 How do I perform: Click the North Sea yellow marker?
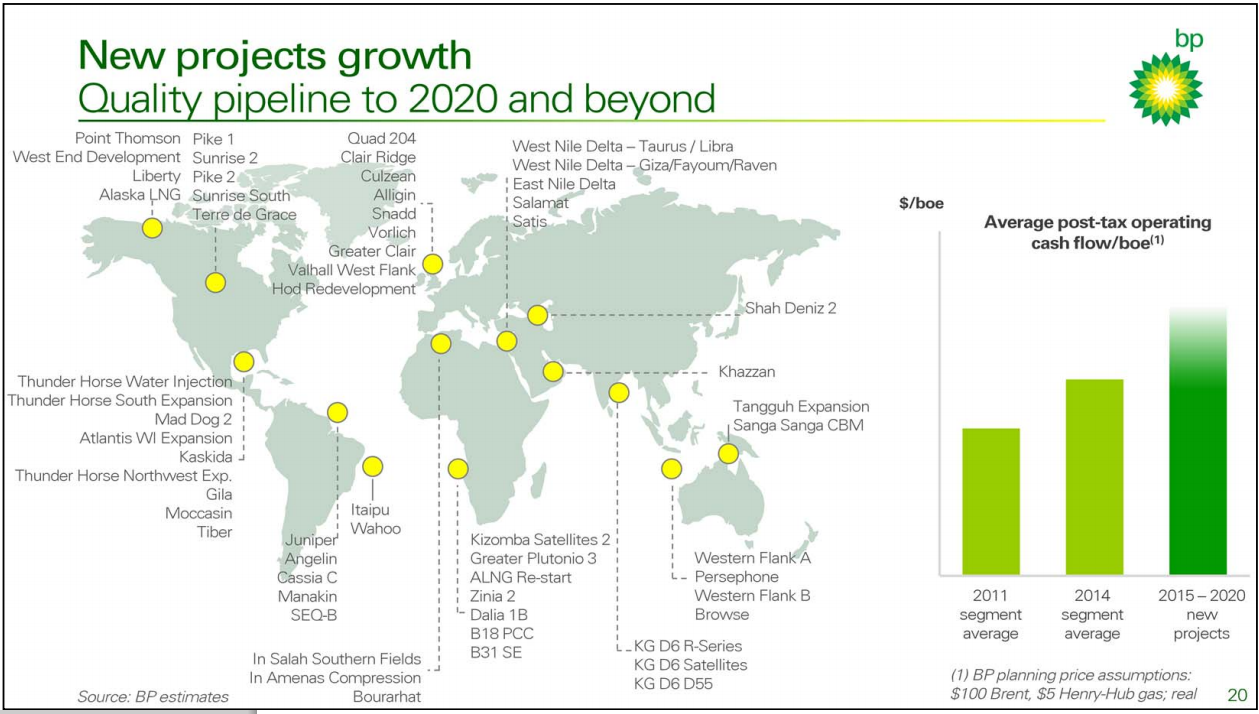click(432, 264)
